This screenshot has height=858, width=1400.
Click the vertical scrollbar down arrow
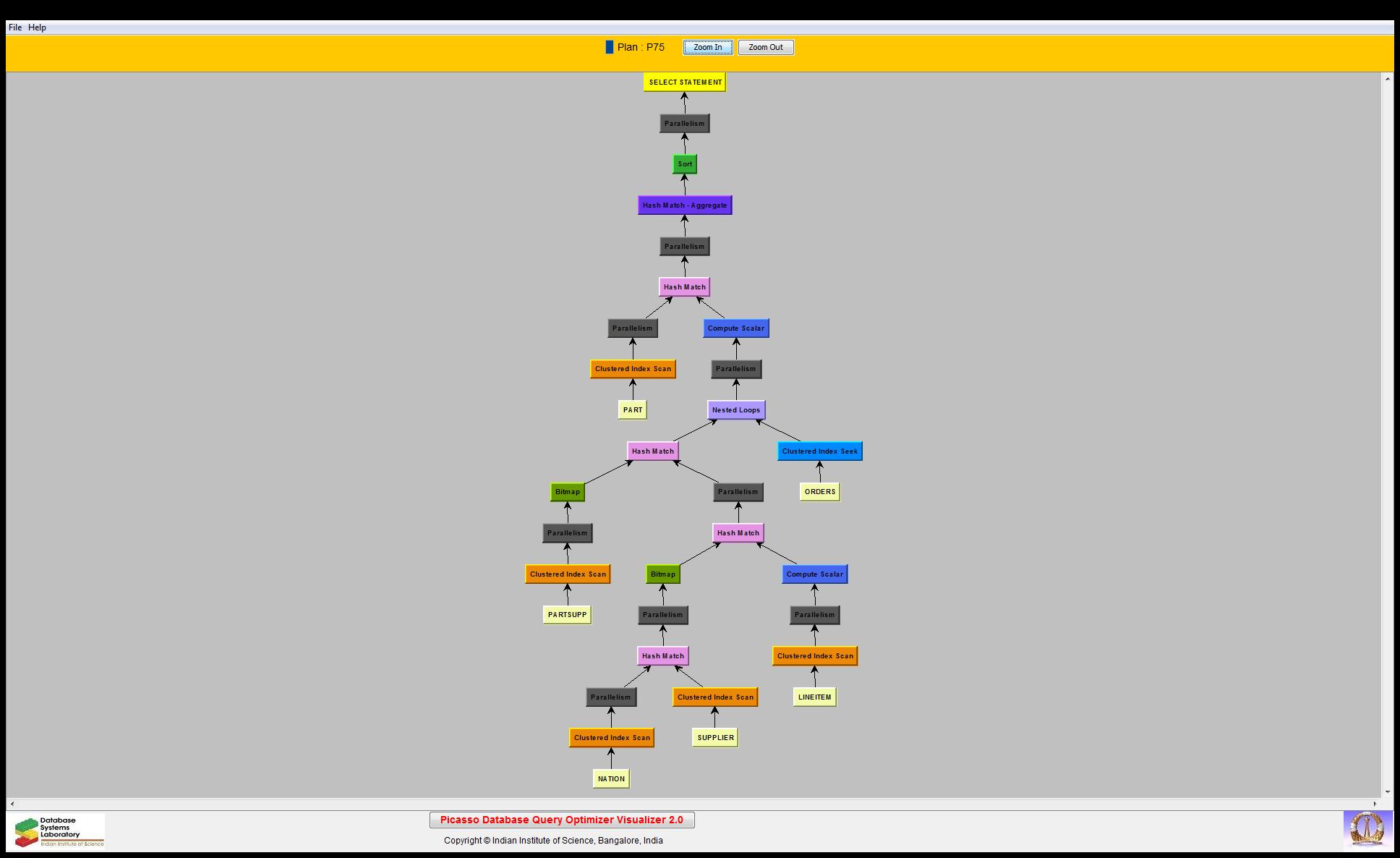point(1387,792)
